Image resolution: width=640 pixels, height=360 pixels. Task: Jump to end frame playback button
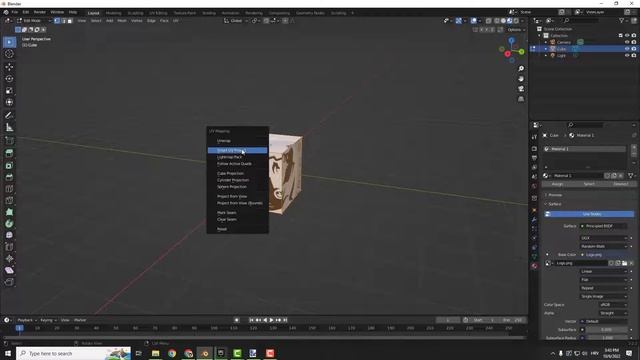[x=285, y=320]
